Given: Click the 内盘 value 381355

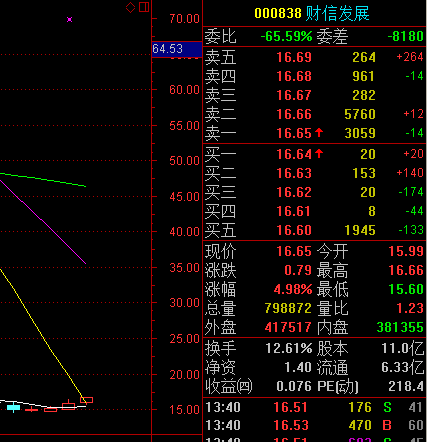Looking at the screenshot, I should point(400,327).
